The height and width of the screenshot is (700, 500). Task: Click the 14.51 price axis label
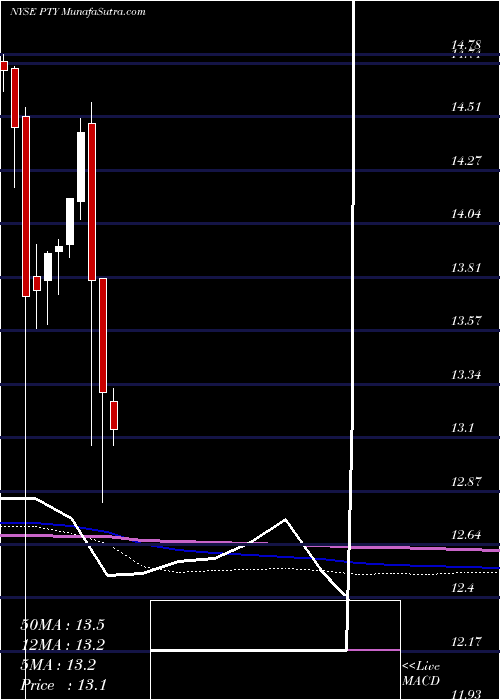(466, 107)
